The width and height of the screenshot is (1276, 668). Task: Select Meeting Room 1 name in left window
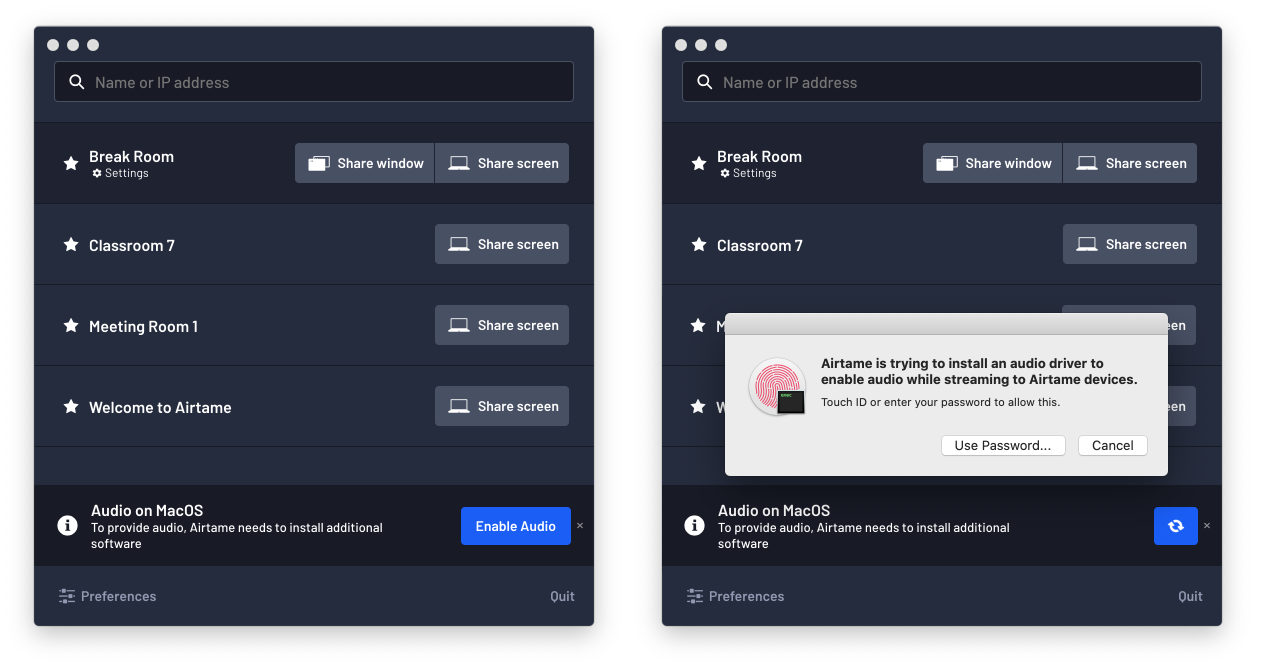click(x=143, y=326)
